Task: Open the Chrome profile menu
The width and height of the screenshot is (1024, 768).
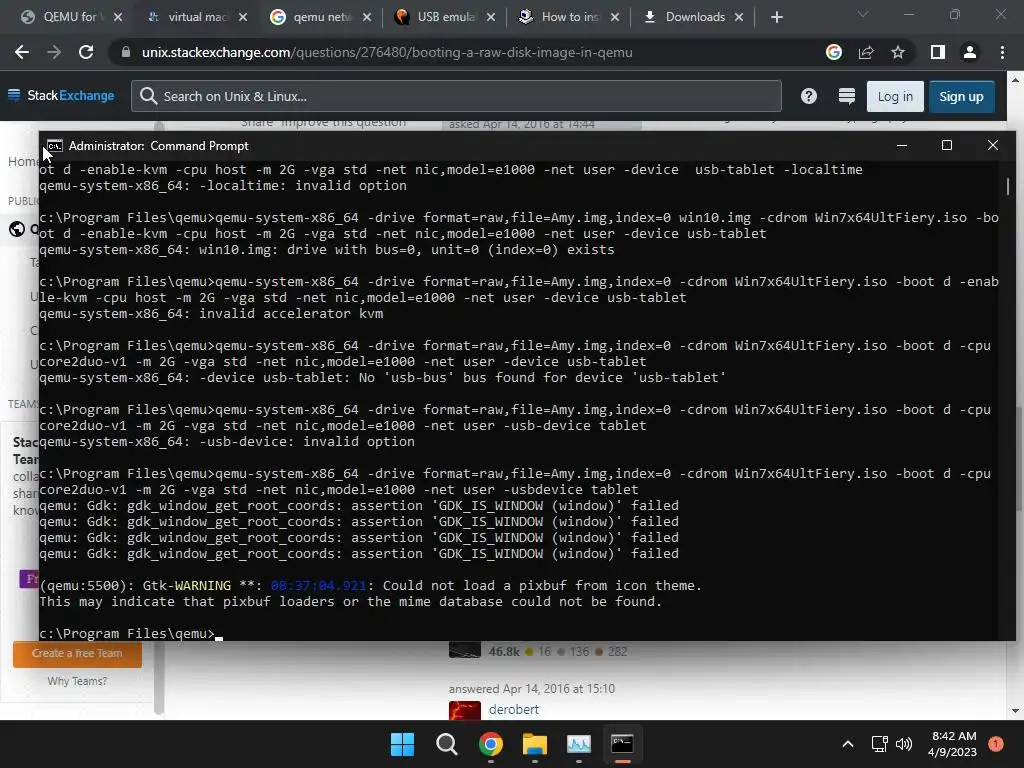Action: point(970,52)
